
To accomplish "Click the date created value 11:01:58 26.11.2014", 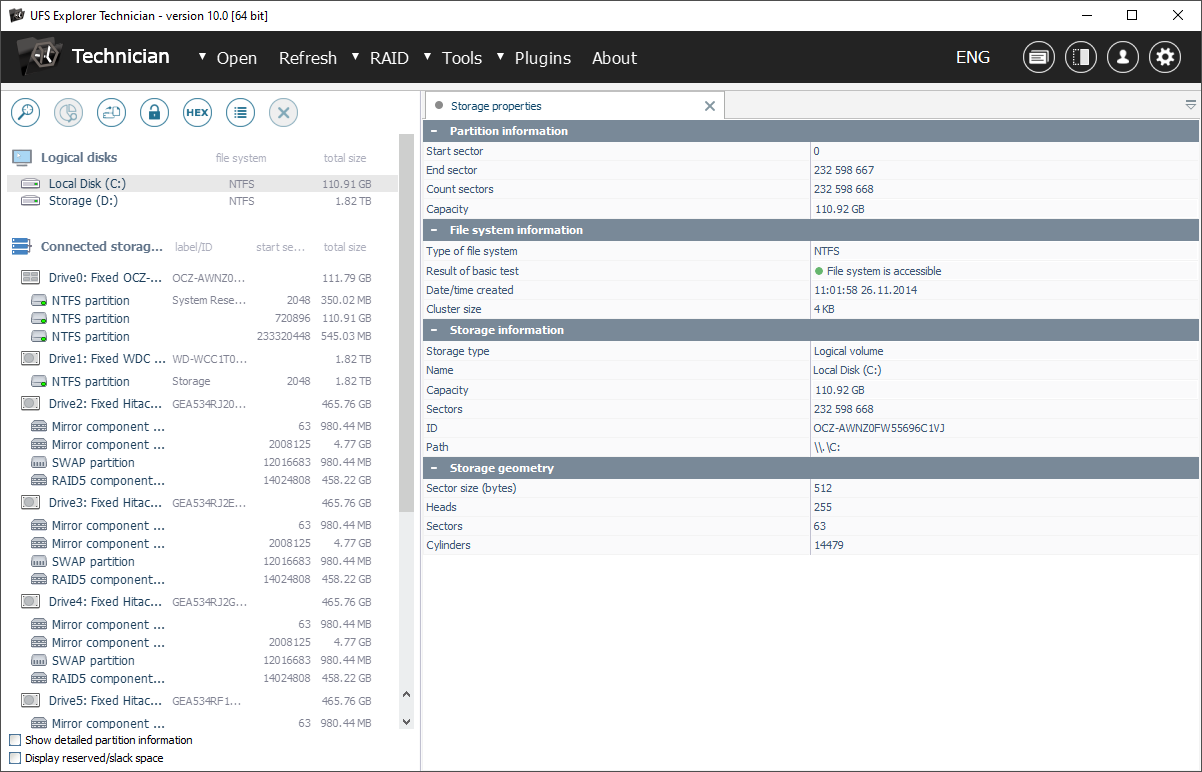I will pyautogui.click(x=865, y=290).
